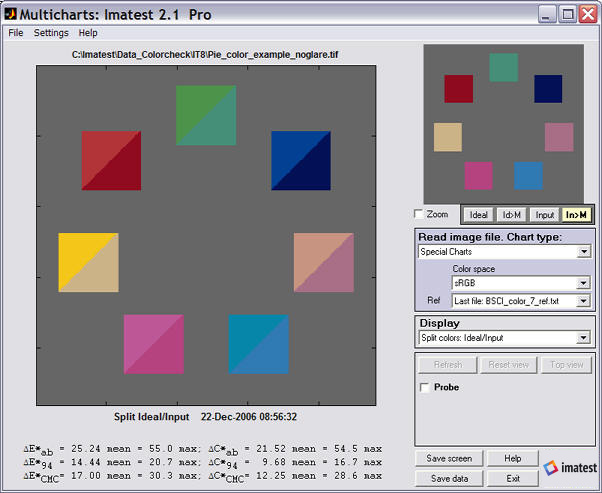Click the ΔE*ab 25.24 mean value

(86, 449)
